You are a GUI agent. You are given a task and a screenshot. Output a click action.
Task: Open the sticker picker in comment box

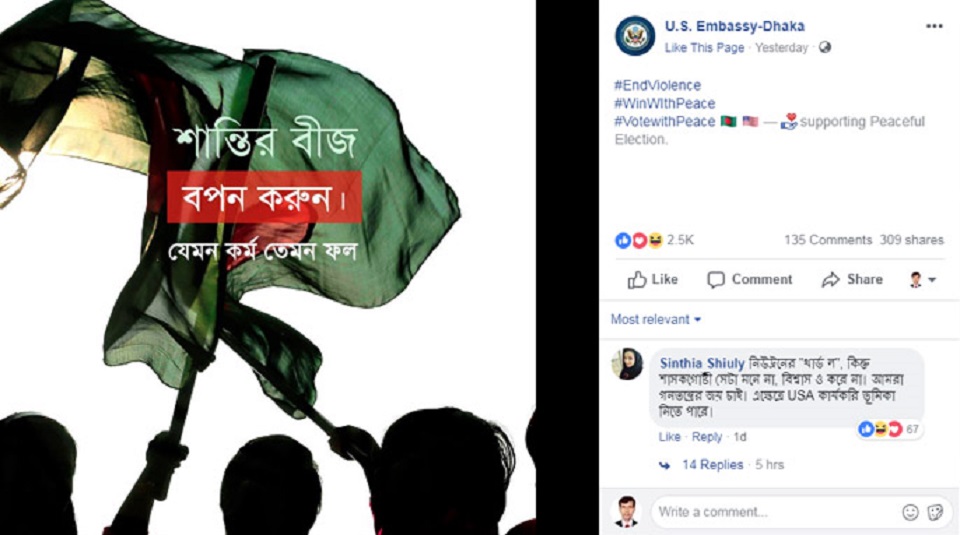(x=935, y=512)
